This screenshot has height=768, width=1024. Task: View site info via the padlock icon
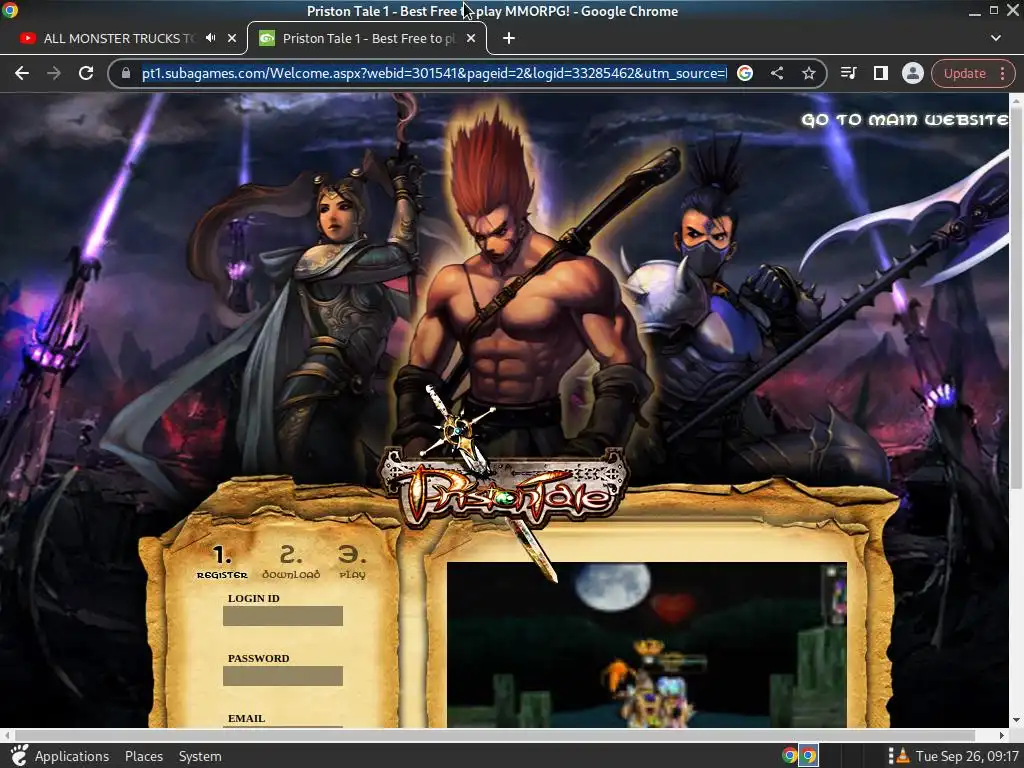point(126,73)
